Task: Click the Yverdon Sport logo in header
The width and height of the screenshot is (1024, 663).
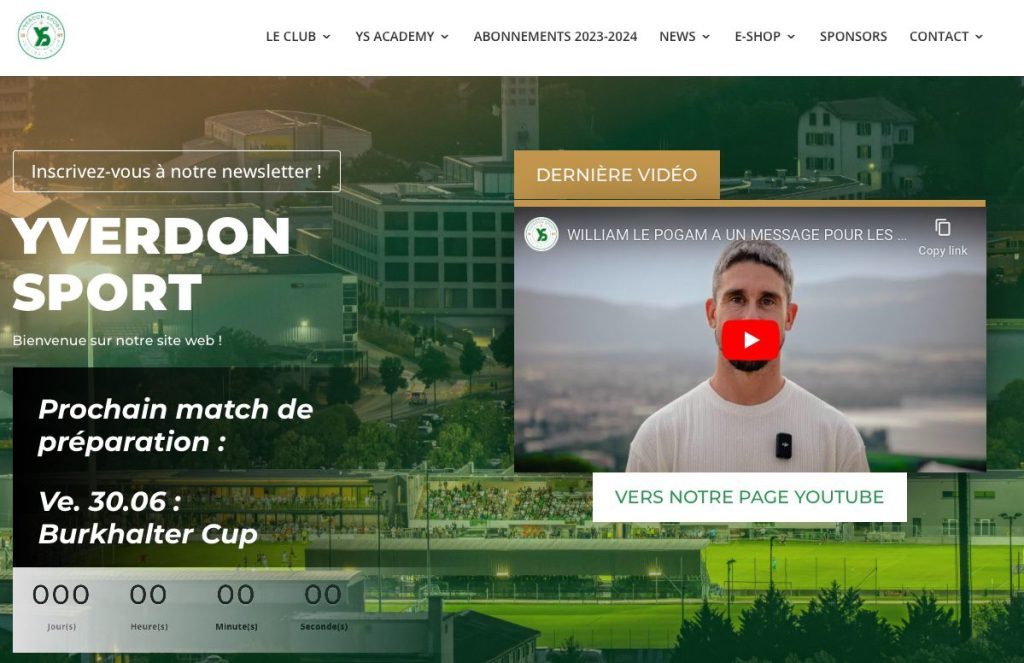Action: (x=41, y=36)
